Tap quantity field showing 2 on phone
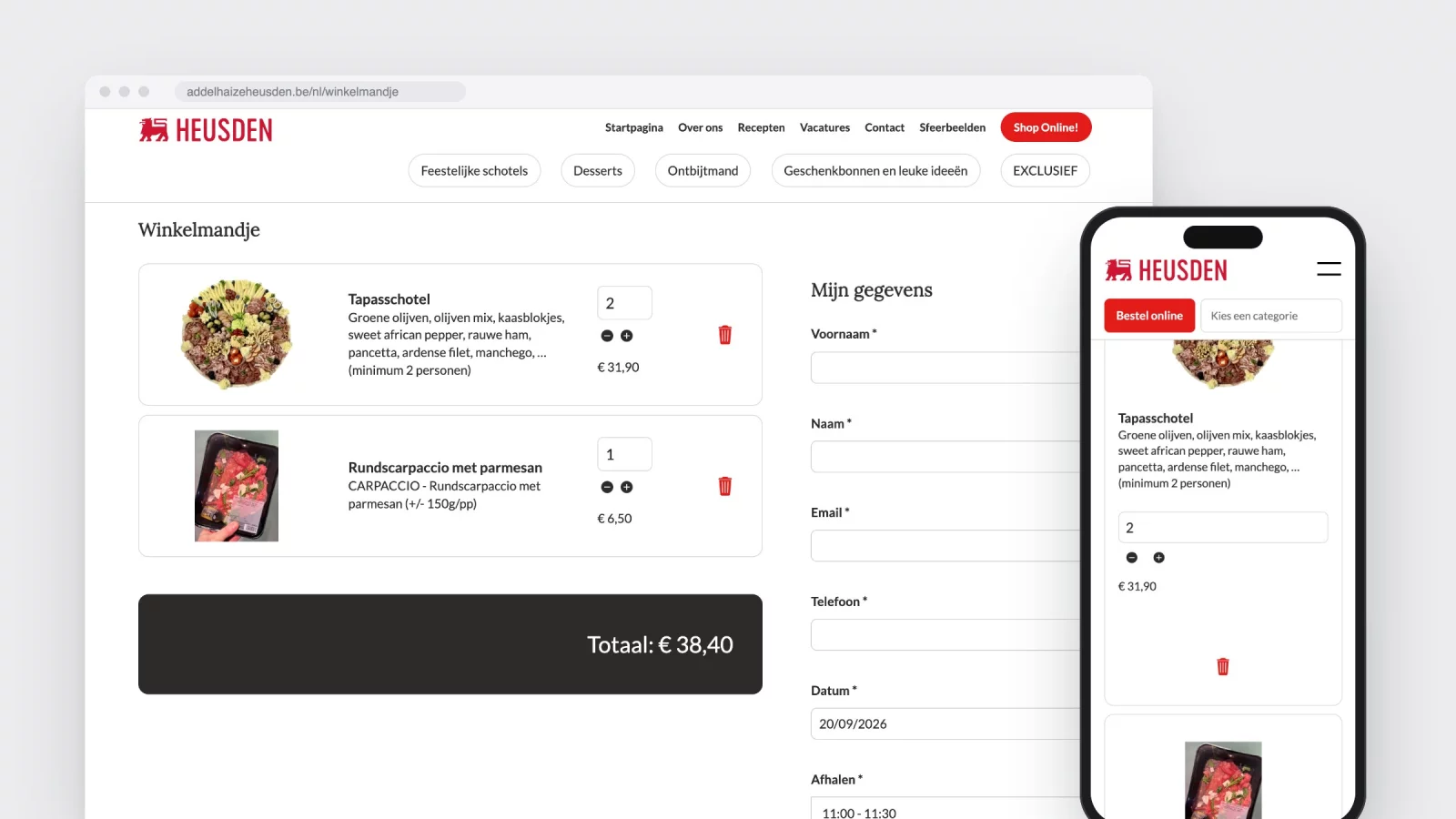This screenshot has height=819, width=1456. point(1222,528)
